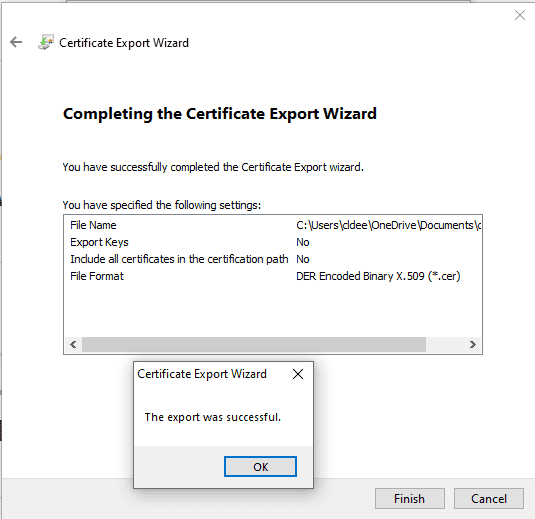Confirm the success message with OK
The image size is (535, 519).
click(x=260, y=466)
